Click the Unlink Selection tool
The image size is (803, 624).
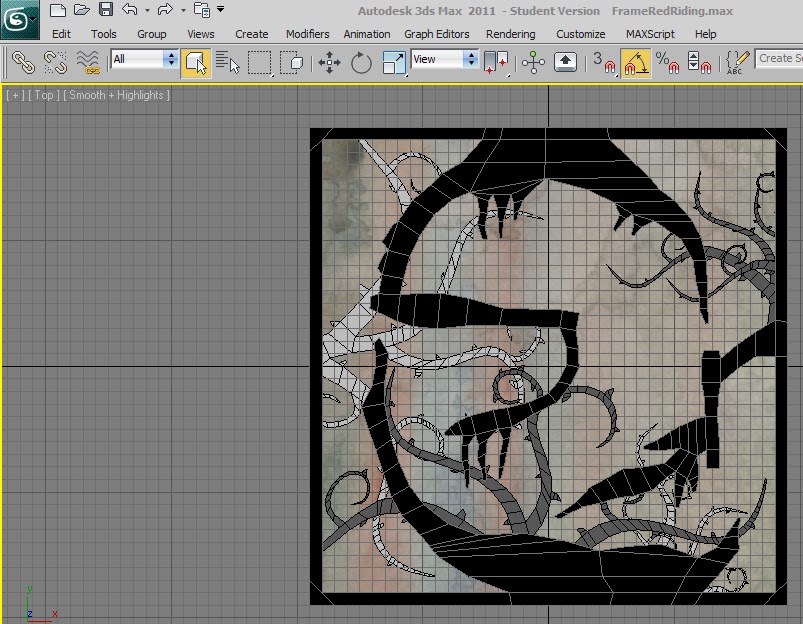55,62
